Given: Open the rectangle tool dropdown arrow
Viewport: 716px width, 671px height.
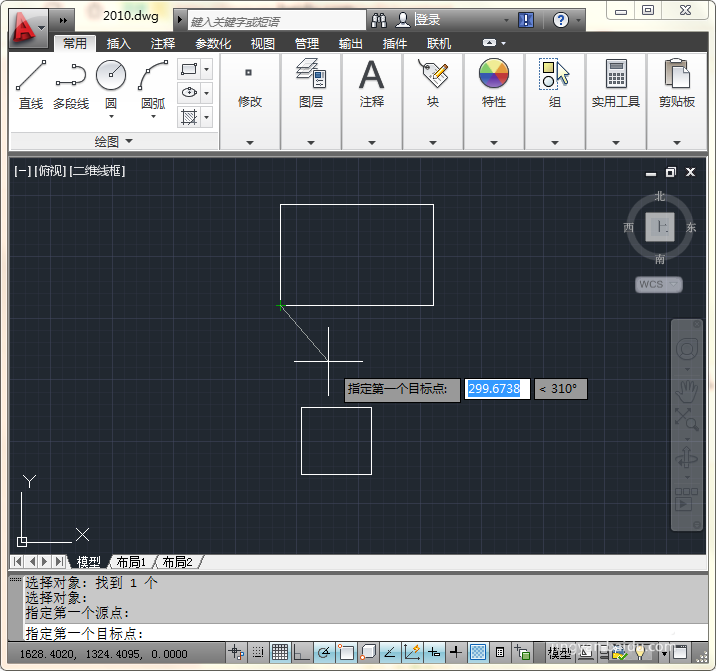Looking at the screenshot, I should 206,69.
